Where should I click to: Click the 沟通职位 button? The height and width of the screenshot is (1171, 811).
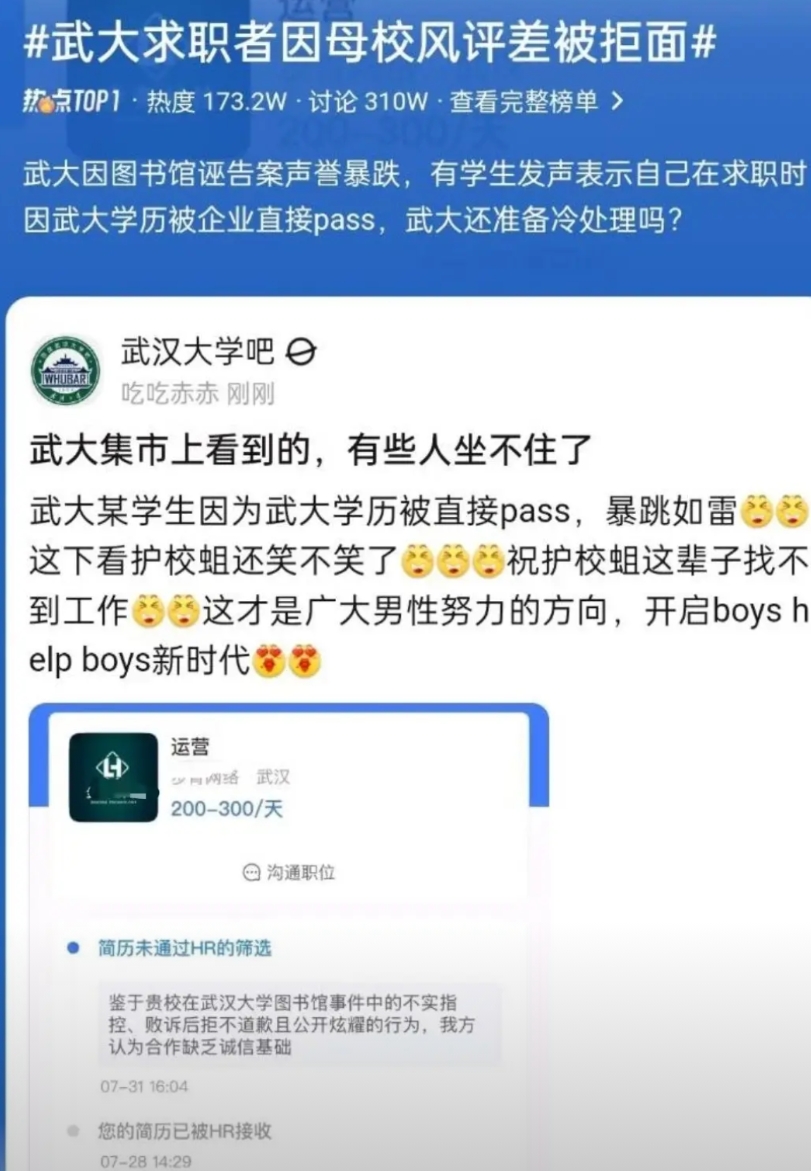(289, 872)
